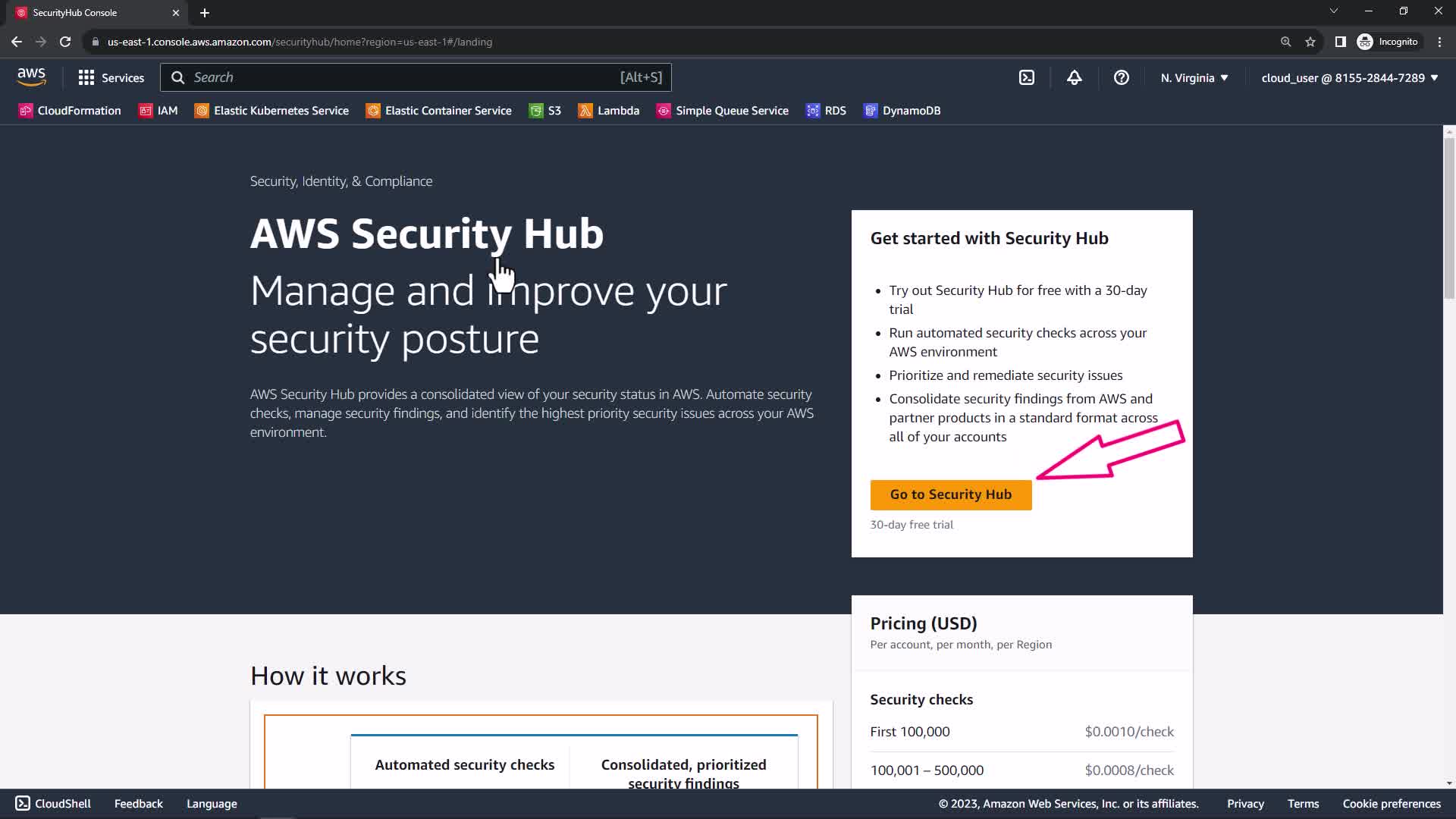The width and height of the screenshot is (1456, 819).
Task: Bookmark this page with star icon
Action: click(1310, 42)
